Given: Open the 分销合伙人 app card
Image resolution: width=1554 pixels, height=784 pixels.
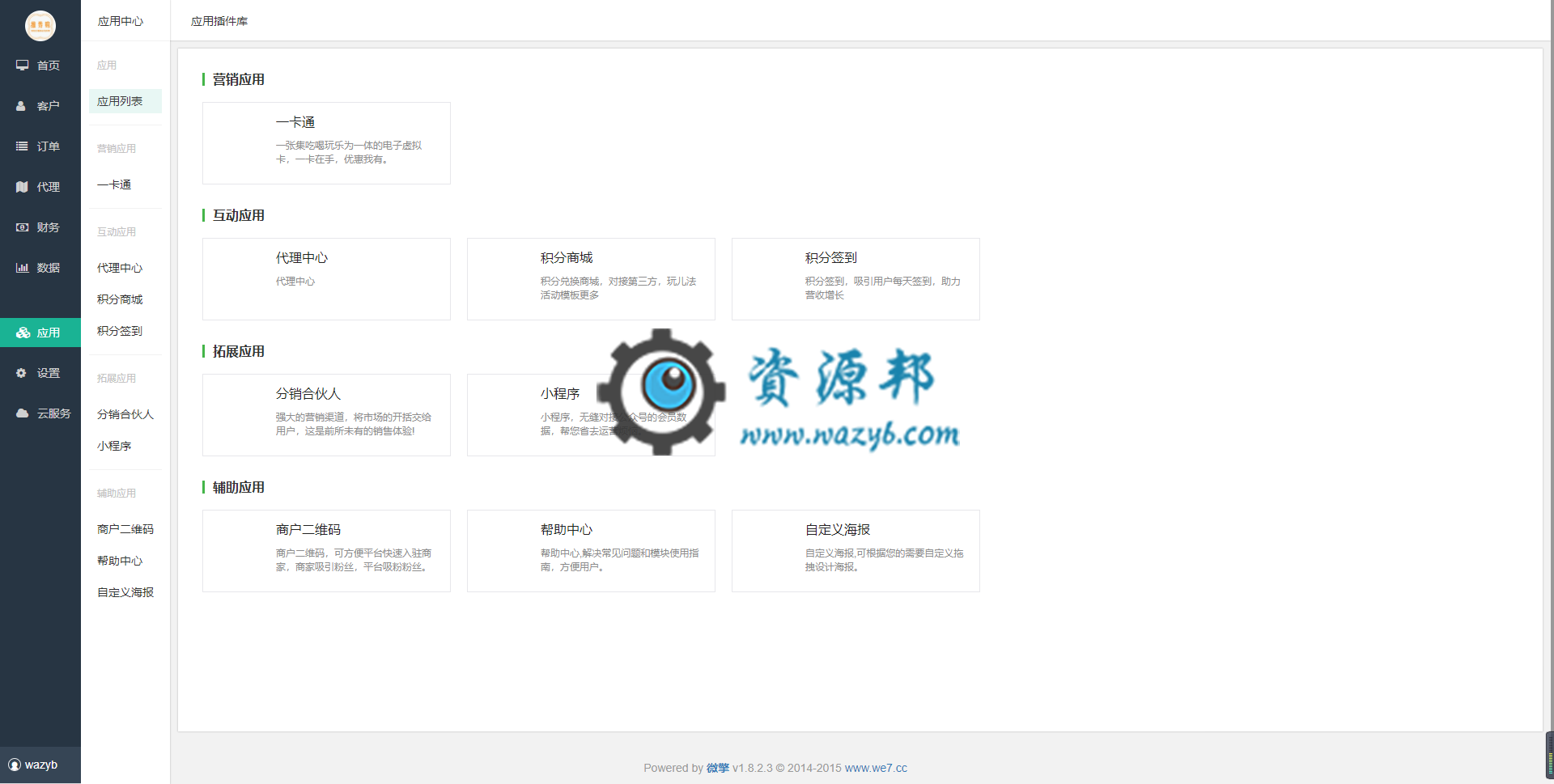Looking at the screenshot, I should pos(326,415).
